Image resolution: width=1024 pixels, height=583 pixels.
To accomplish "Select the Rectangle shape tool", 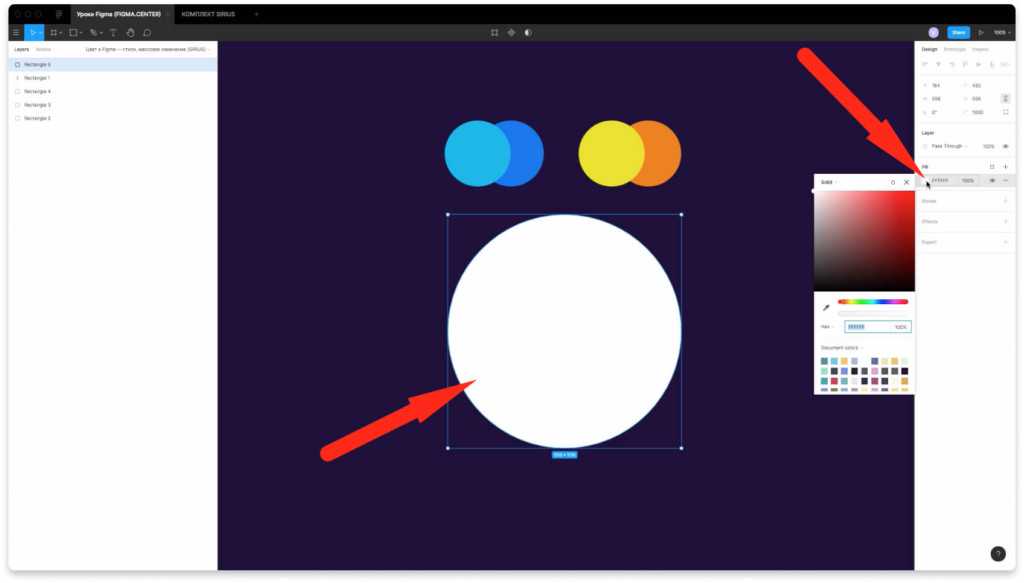I will [73, 33].
